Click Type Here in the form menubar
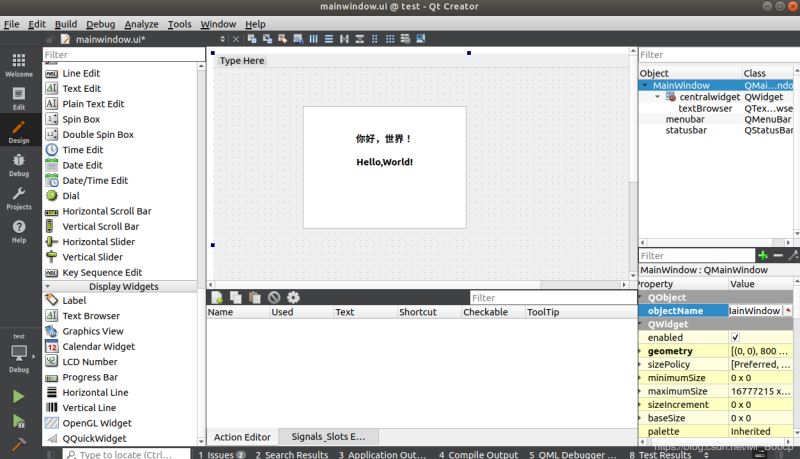800x459 pixels. [x=241, y=60]
